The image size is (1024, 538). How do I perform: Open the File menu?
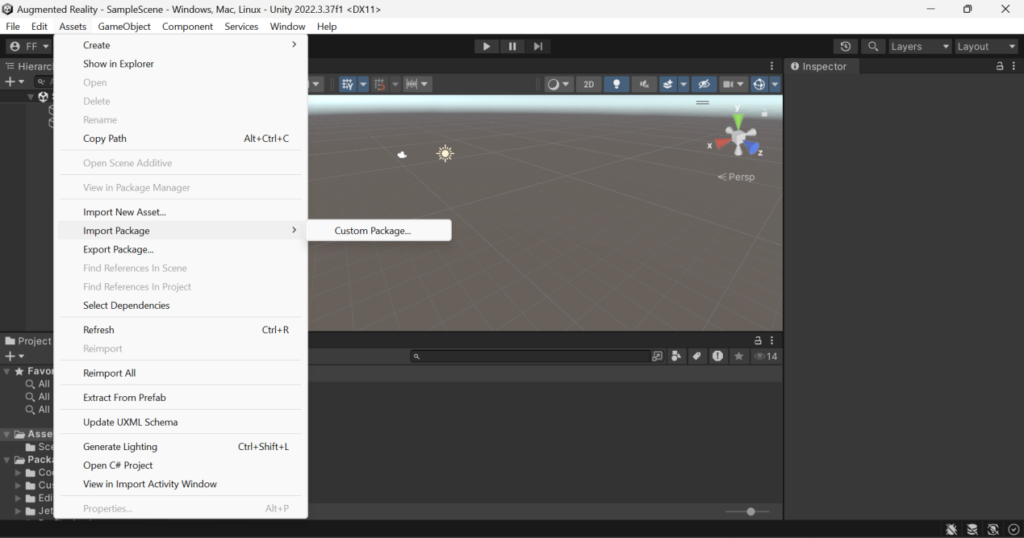[x=13, y=26]
